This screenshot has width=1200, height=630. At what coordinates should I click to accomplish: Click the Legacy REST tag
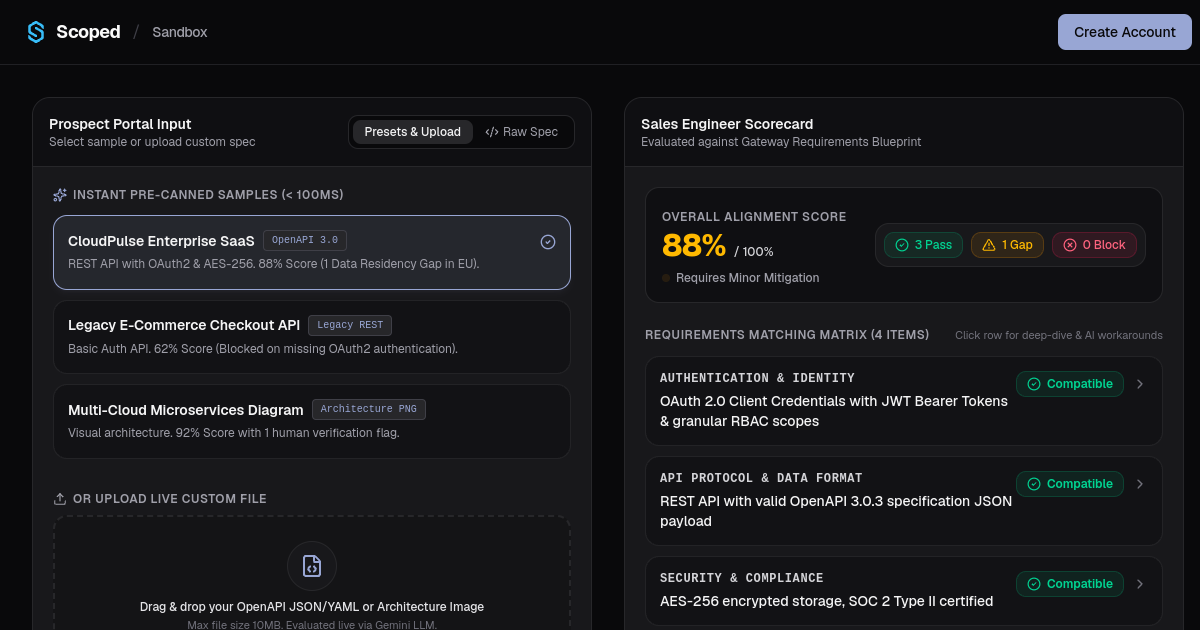coord(350,325)
